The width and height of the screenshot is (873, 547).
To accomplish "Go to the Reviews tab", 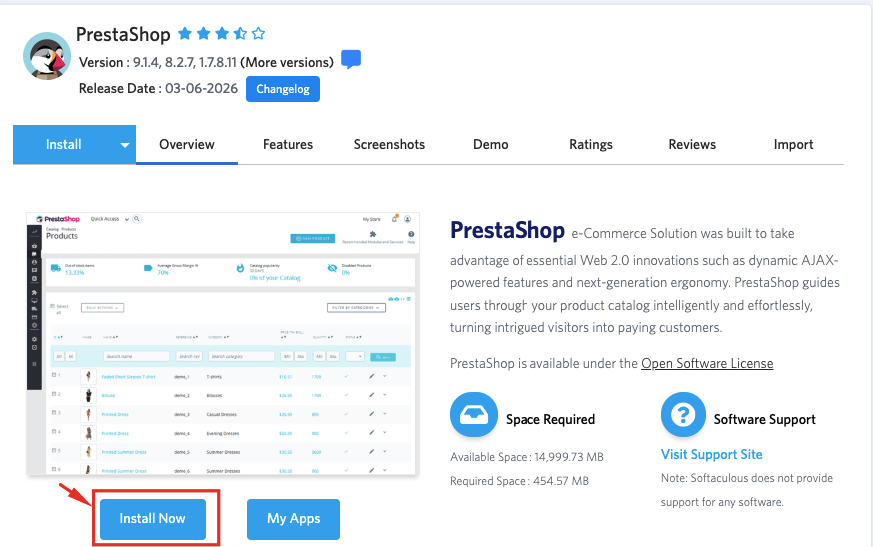I will coord(692,144).
